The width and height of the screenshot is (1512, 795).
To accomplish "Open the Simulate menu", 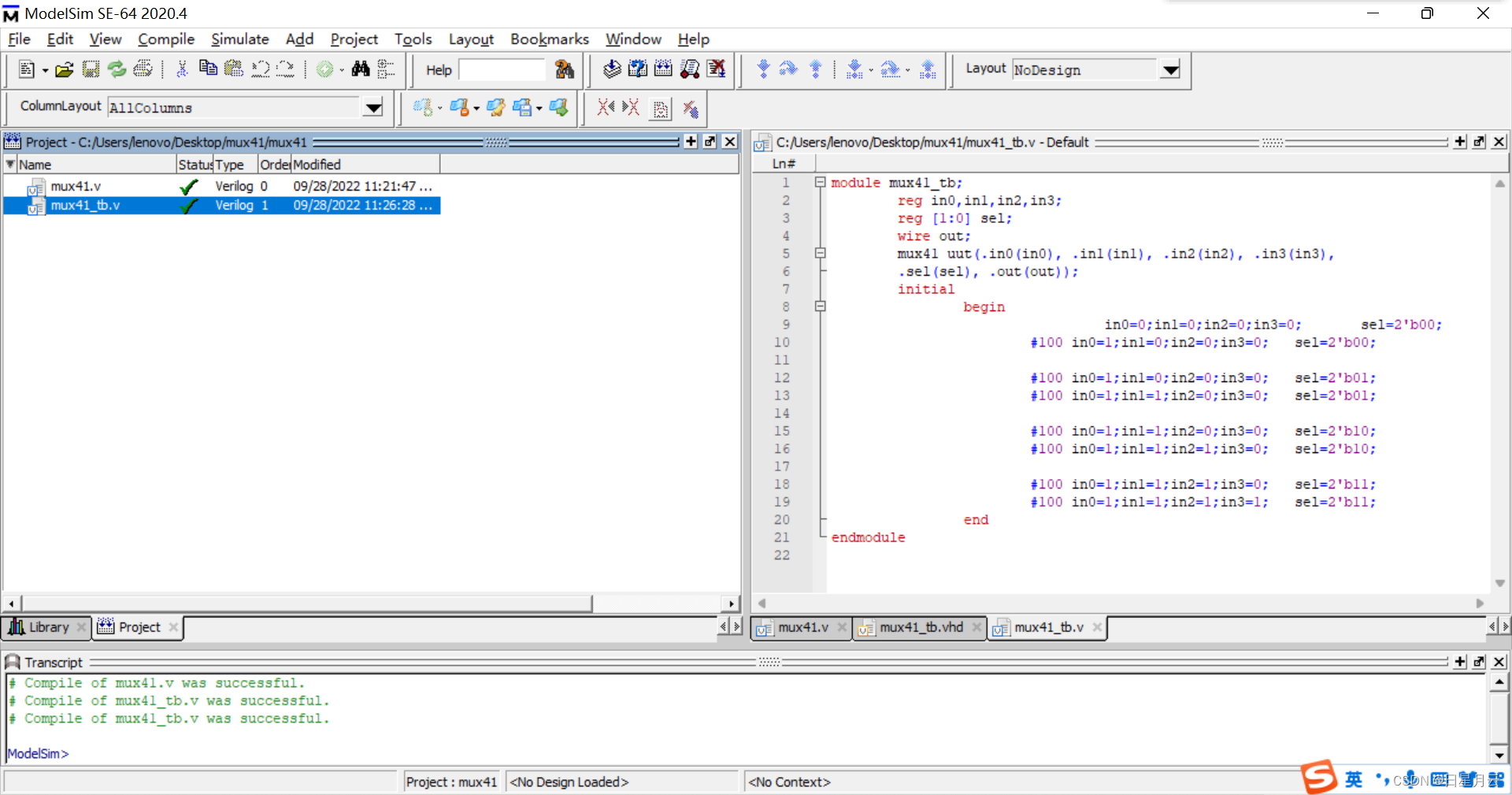I will click(x=239, y=39).
